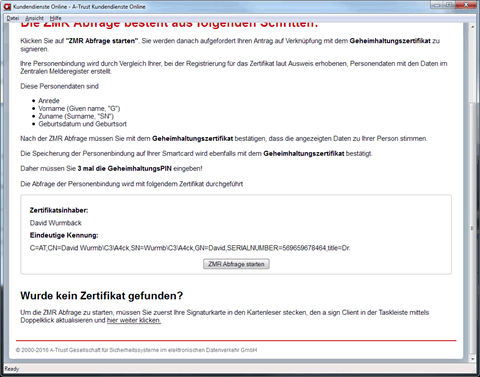Minimize the Kundendienste Online window
This screenshot has height=377, width=480.
(x=436, y=5)
